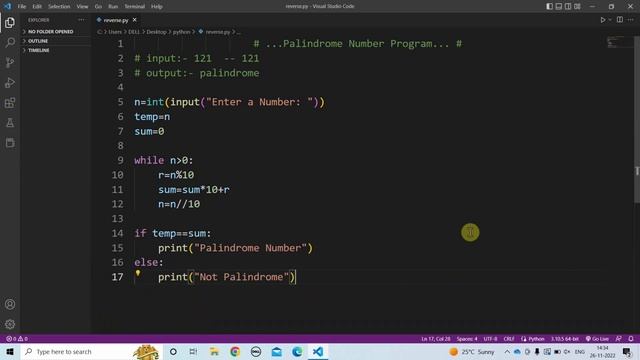
Task: Change UTF-8 file encoding
Action: (x=490, y=339)
